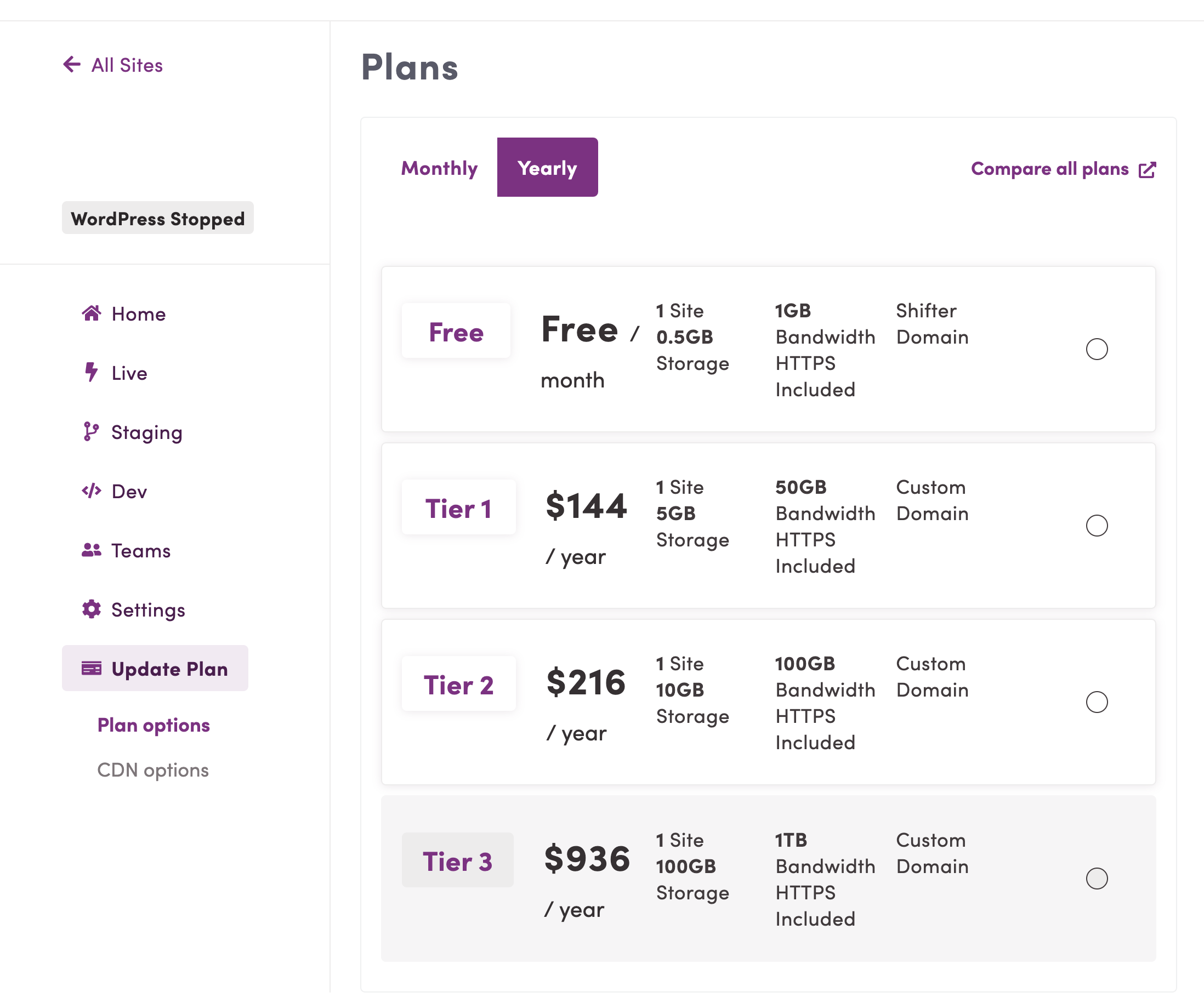The image size is (1204, 998).
Task: Click the Tier 3 plan label
Action: (x=457, y=861)
